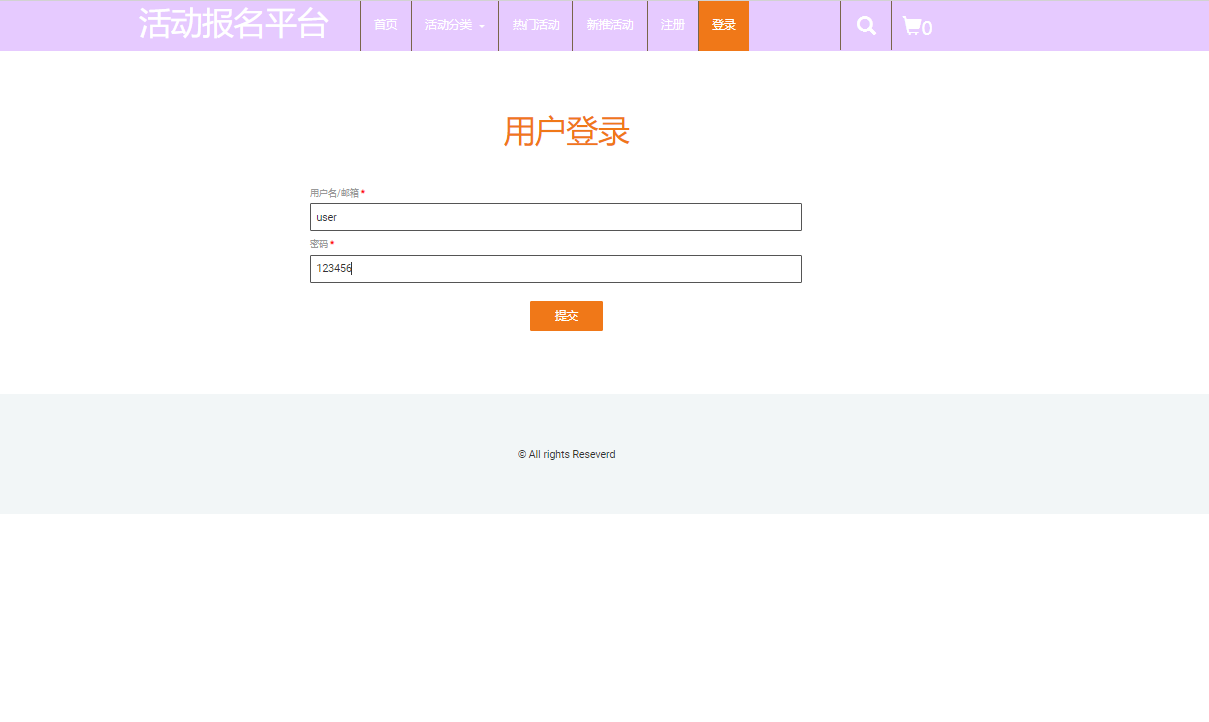Screen dimensions: 1209x722
Task: Go to the 注册 registration page
Action: [672, 26]
